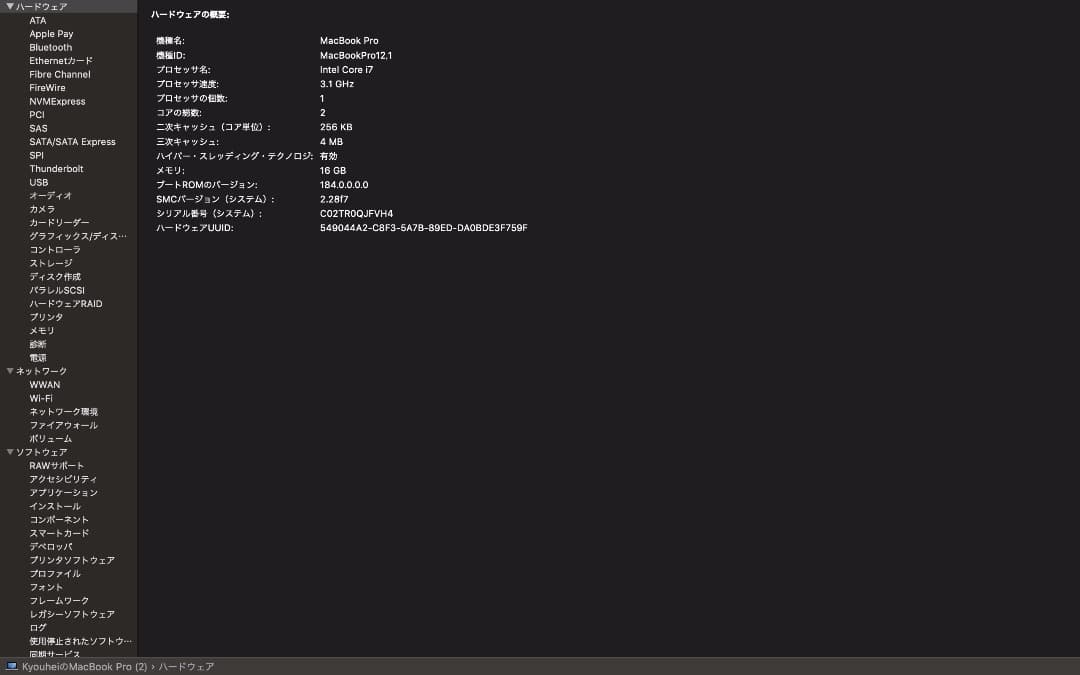Collapse the ハードウェア disclosure triangle
Viewport: 1080px width, 675px height.
(x=10, y=7)
